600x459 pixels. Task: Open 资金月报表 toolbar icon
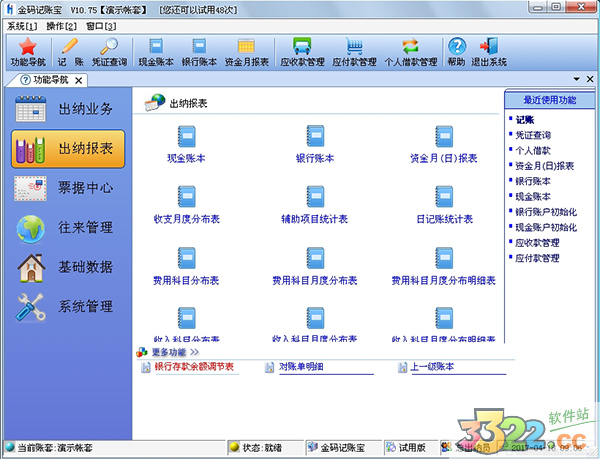[246, 52]
